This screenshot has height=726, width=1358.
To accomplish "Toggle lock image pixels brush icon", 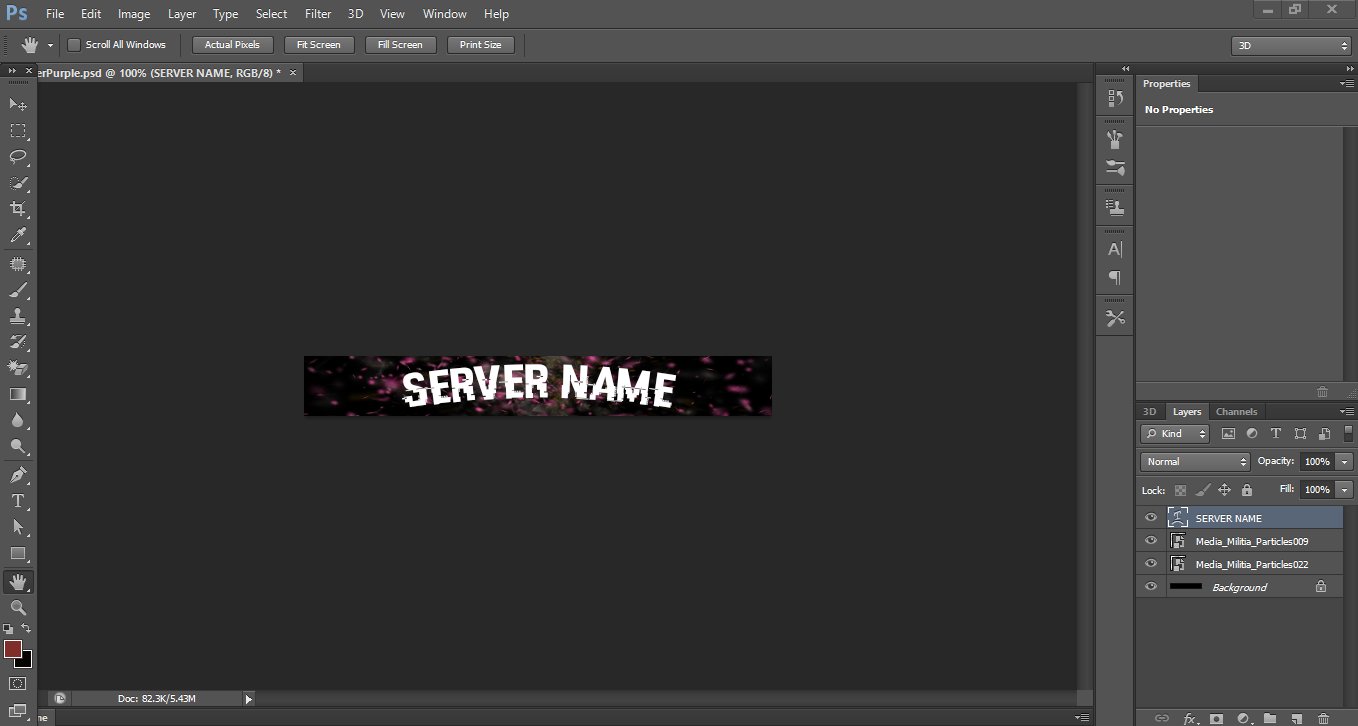I will click(1203, 490).
